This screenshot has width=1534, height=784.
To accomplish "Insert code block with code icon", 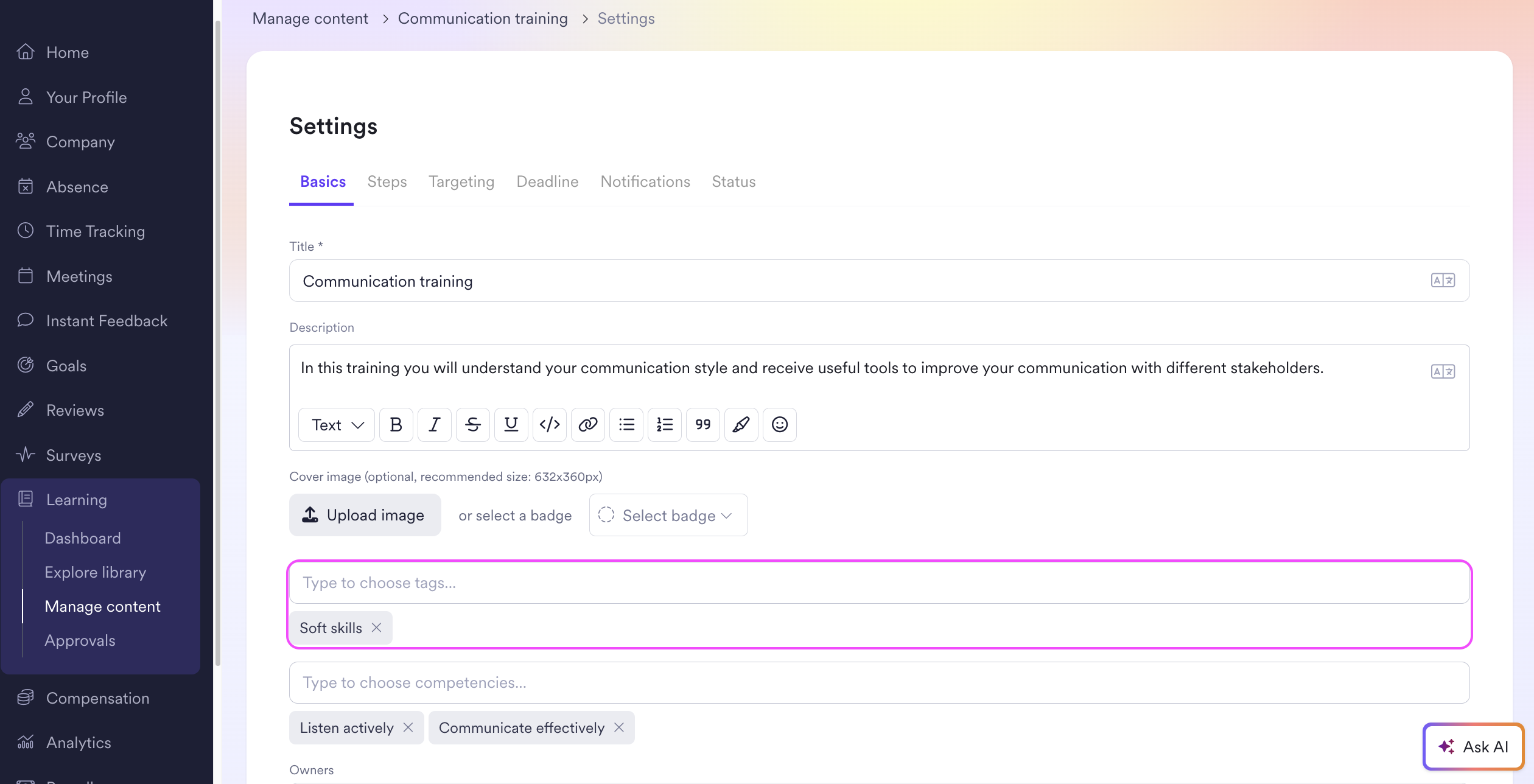I will pos(549,424).
